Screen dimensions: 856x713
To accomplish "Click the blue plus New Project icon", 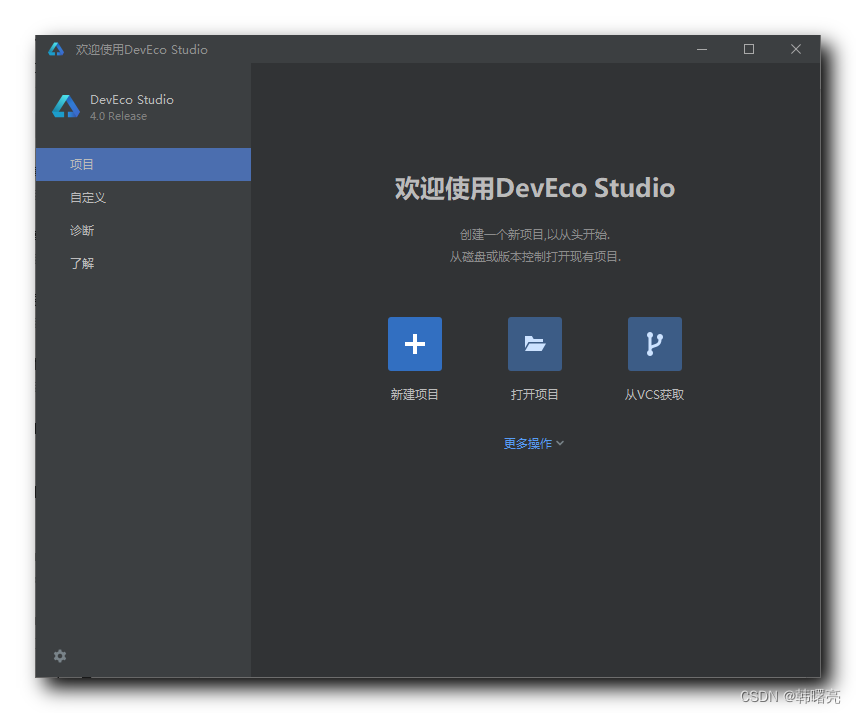I will [414, 344].
